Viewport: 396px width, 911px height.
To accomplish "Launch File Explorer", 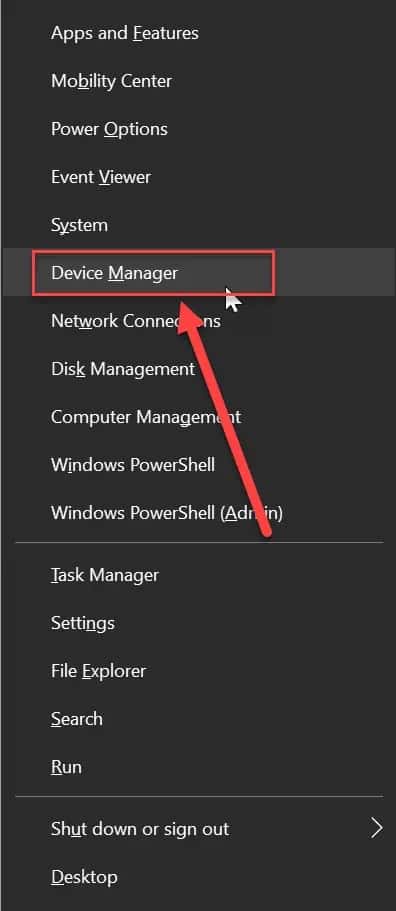I will 198,671.
